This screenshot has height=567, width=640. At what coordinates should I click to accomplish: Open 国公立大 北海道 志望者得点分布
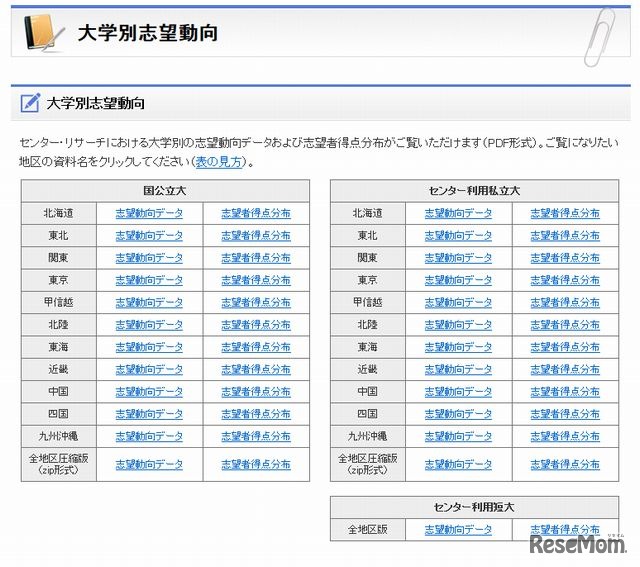point(256,213)
